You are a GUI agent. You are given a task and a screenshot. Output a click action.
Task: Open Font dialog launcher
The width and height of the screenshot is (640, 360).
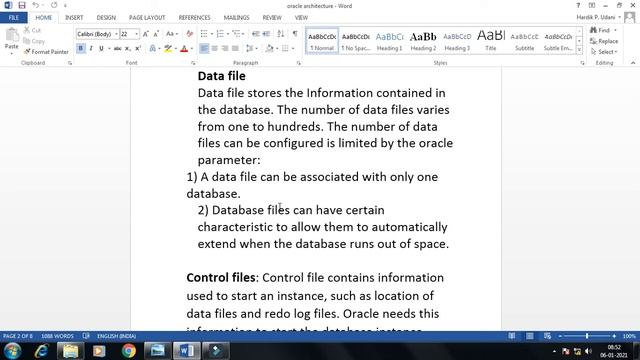(193, 63)
